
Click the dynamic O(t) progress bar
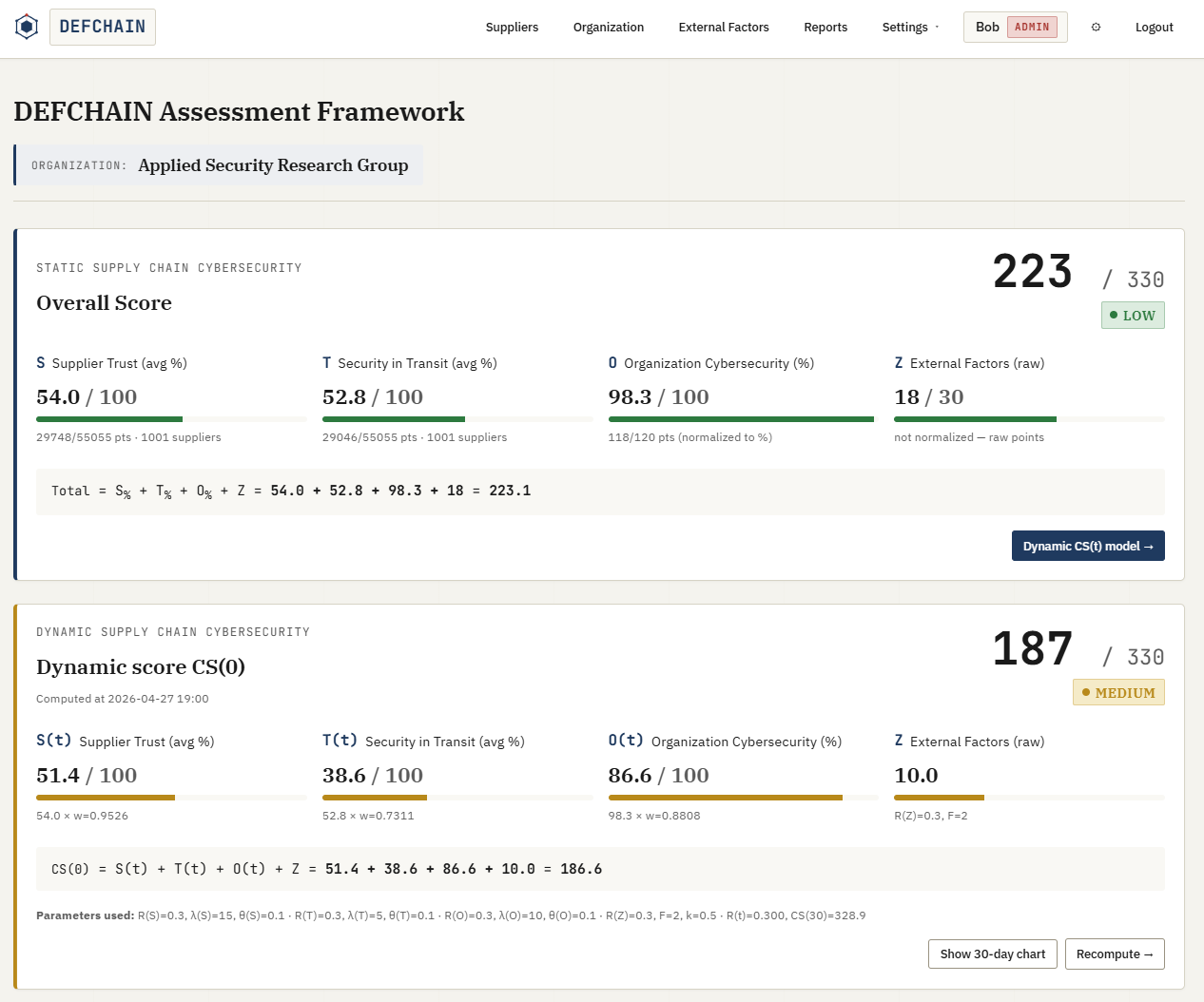click(744, 798)
